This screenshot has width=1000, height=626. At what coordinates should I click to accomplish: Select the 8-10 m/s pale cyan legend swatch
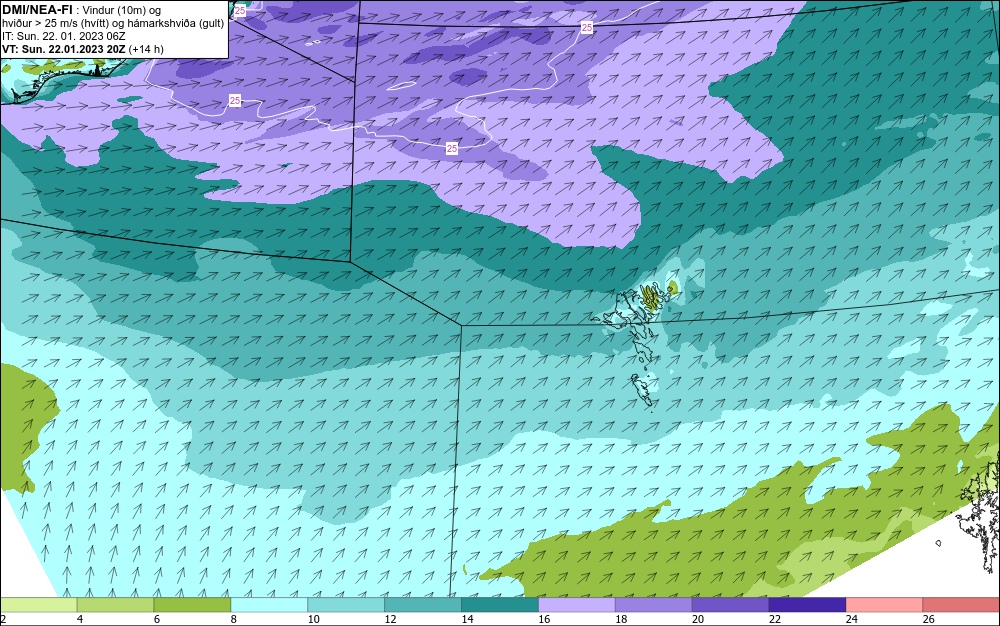pos(269,604)
